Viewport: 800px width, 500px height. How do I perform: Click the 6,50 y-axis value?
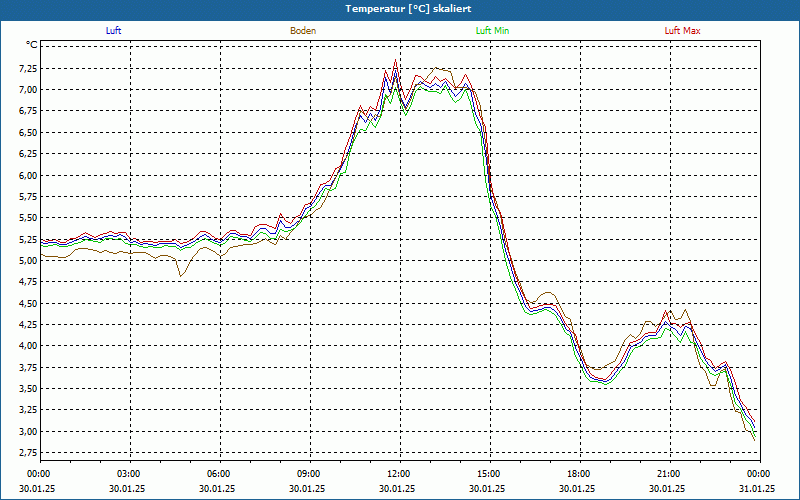pos(28,133)
